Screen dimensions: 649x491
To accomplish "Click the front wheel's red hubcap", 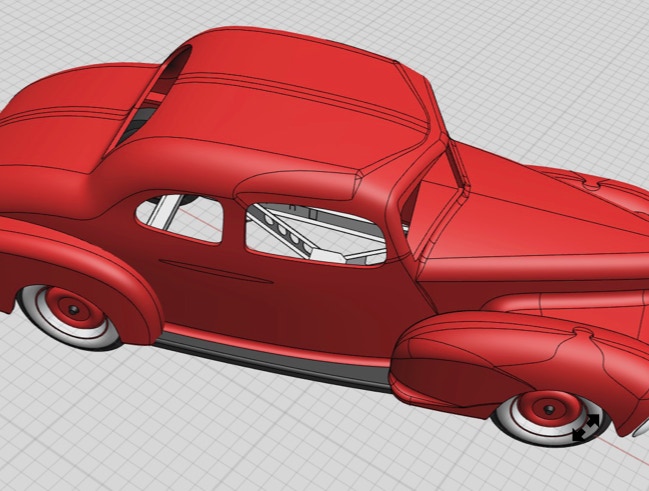I will (546, 408).
